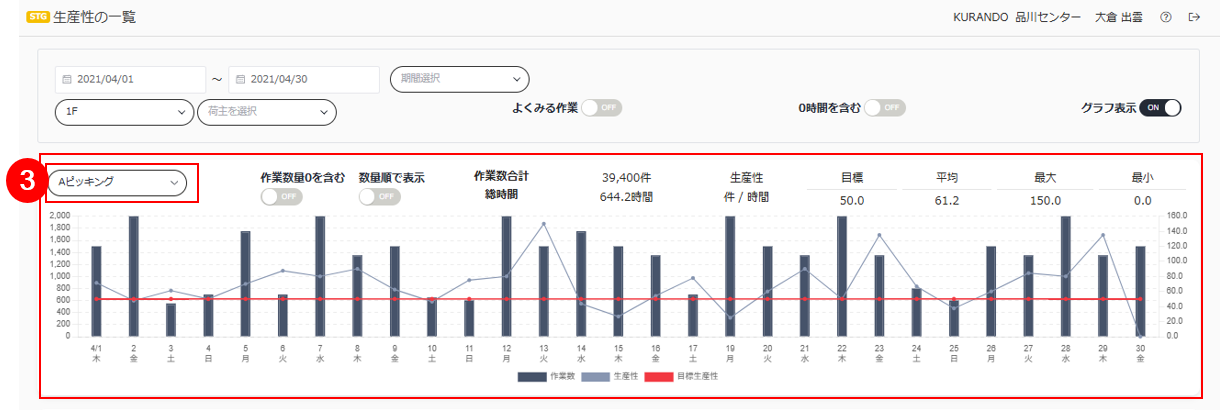
Task: Enable the 数量順で表示 switch
Action: [x=379, y=197]
